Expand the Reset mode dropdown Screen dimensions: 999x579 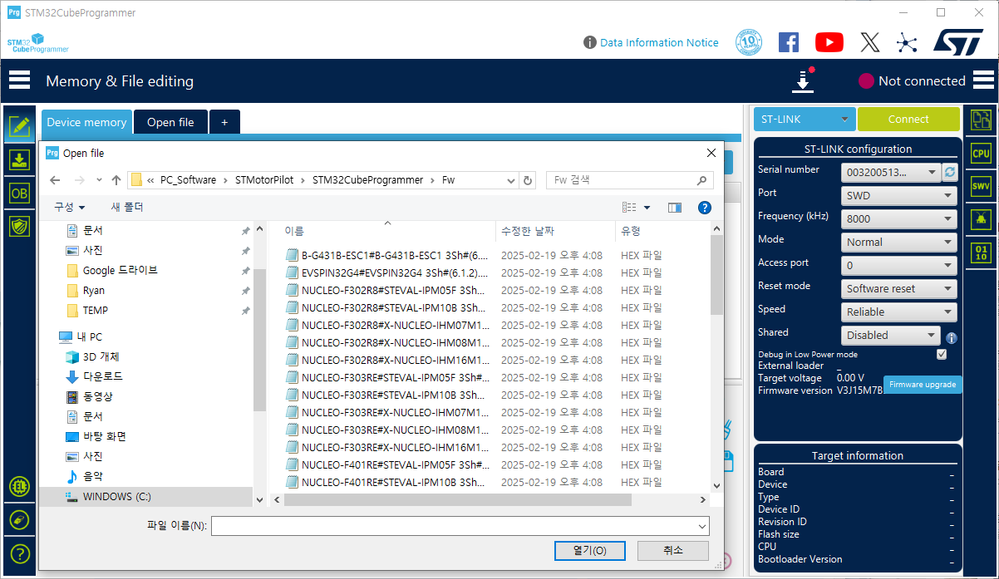[x=898, y=289]
